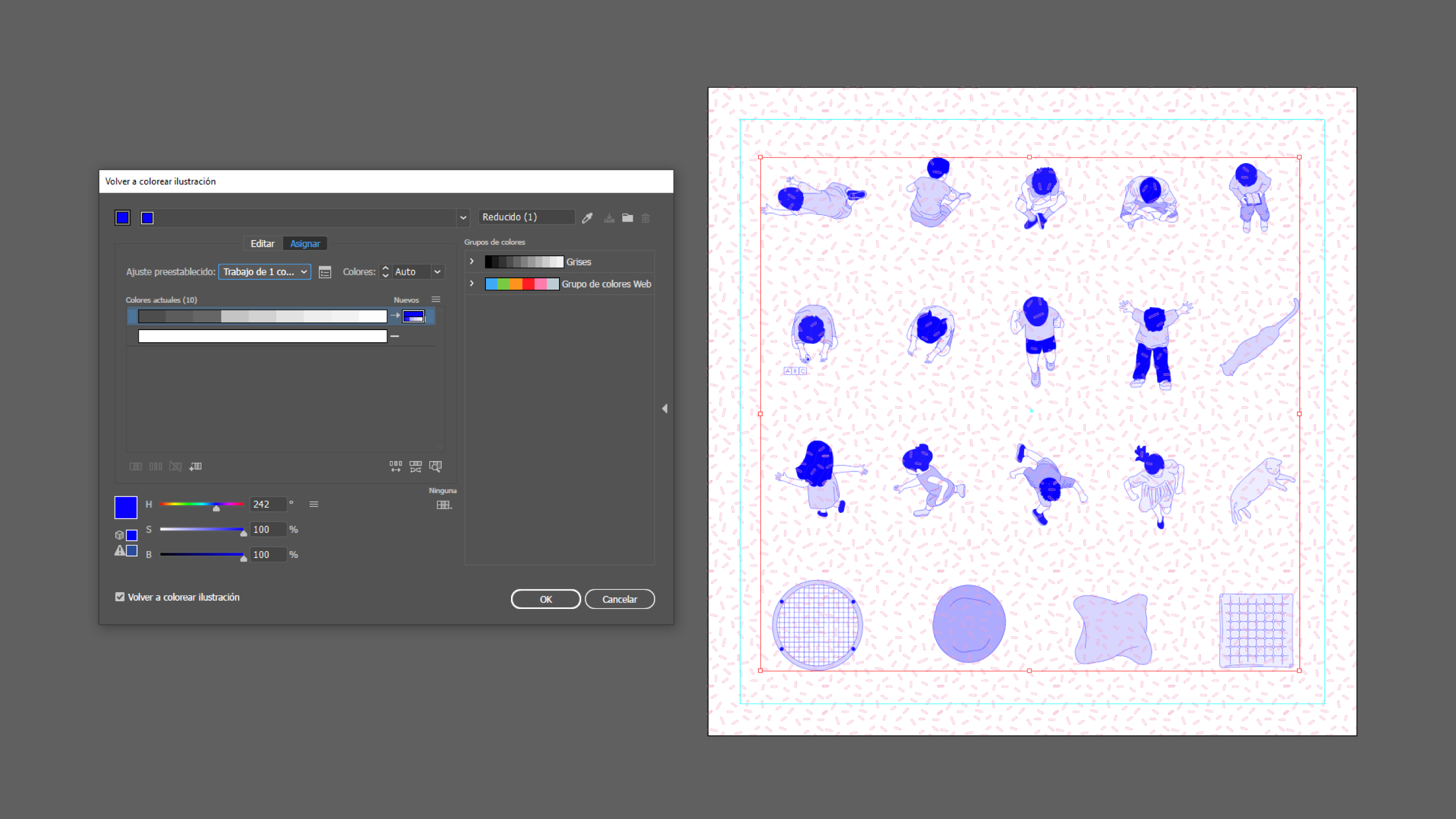
Task: Click find color in artwork magnifier icon
Action: click(x=435, y=466)
